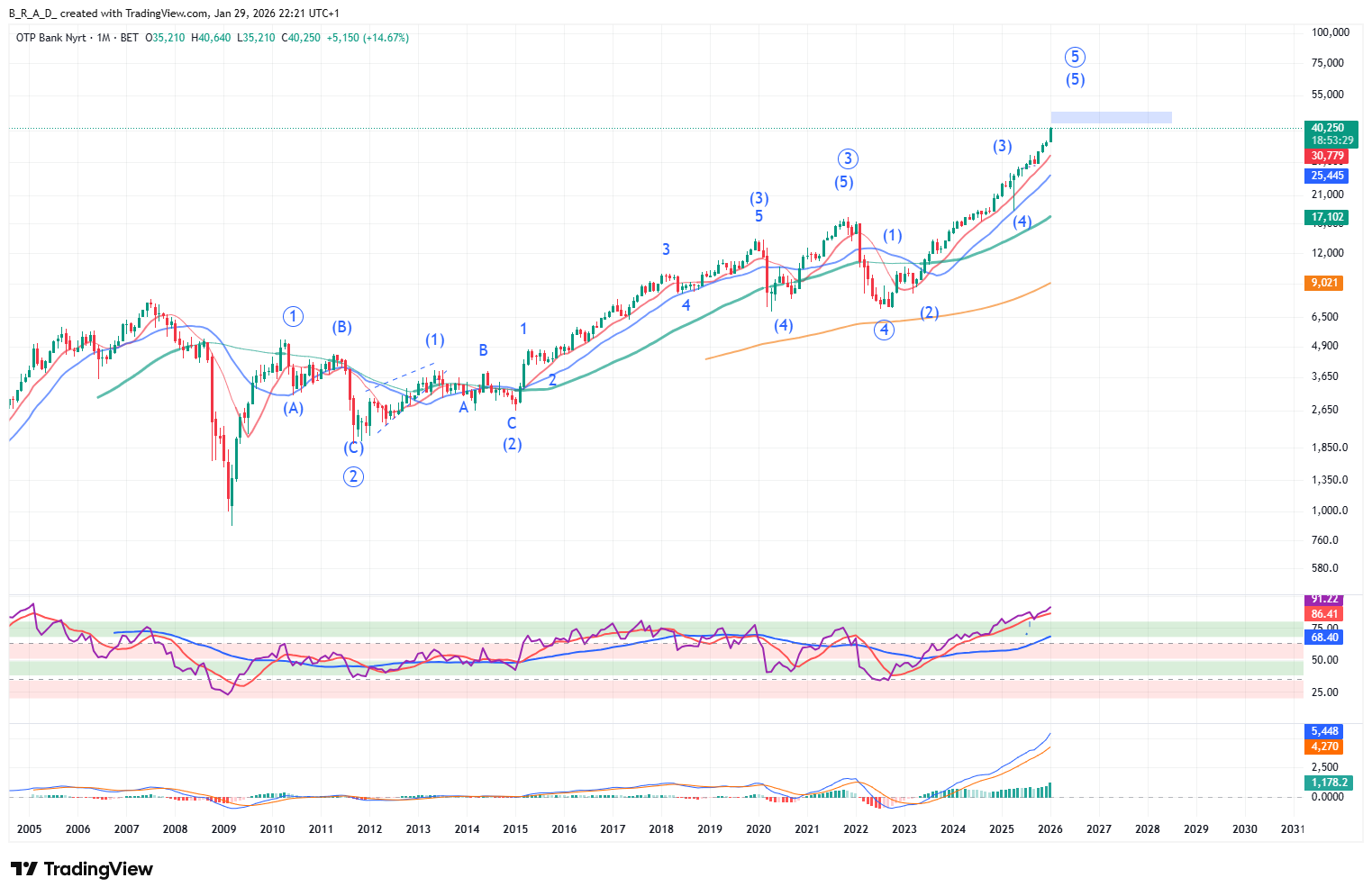The image size is (1372, 896).
Task: Select the circled wave 1 label
Action: (293, 316)
